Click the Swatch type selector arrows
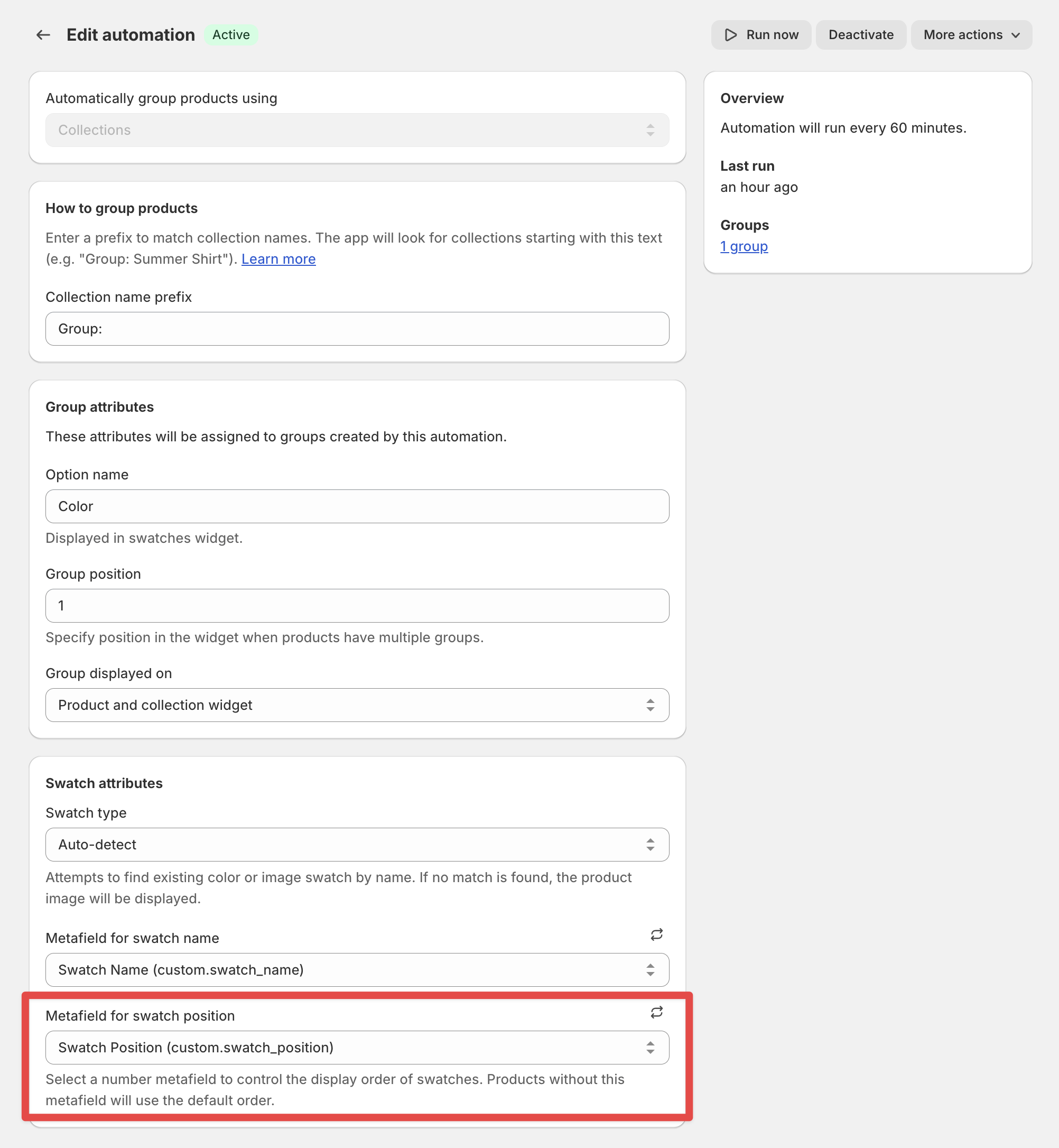The width and height of the screenshot is (1059, 1148). click(x=650, y=844)
